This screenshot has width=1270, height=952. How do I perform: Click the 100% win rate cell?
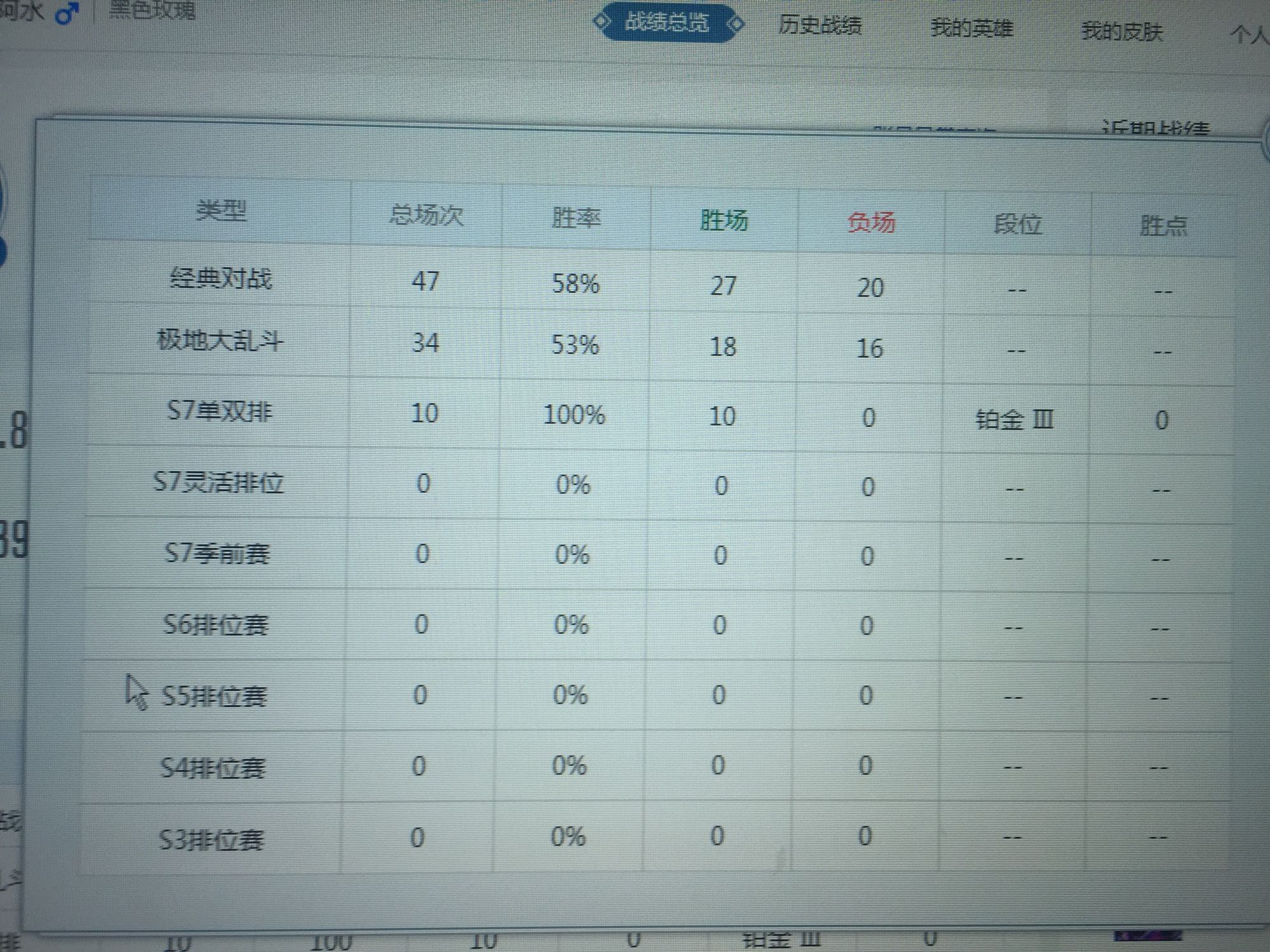(574, 415)
